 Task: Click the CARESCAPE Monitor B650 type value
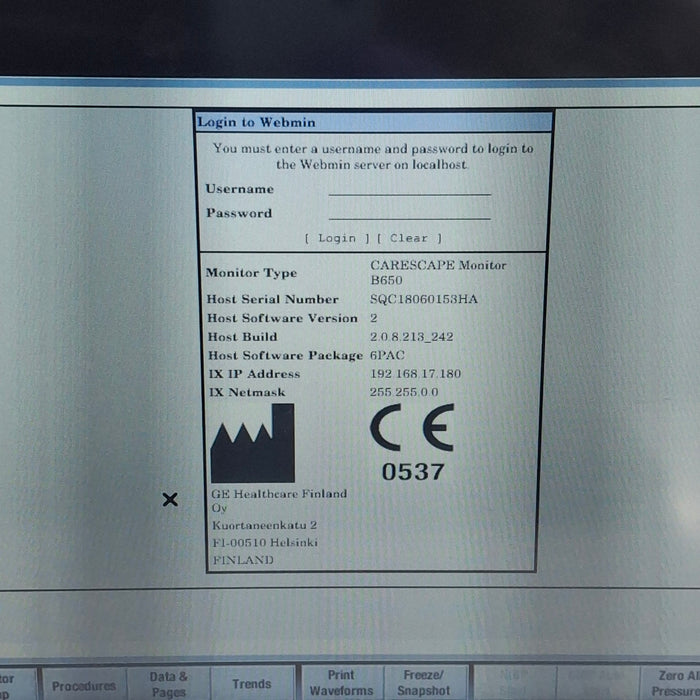coord(438,272)
